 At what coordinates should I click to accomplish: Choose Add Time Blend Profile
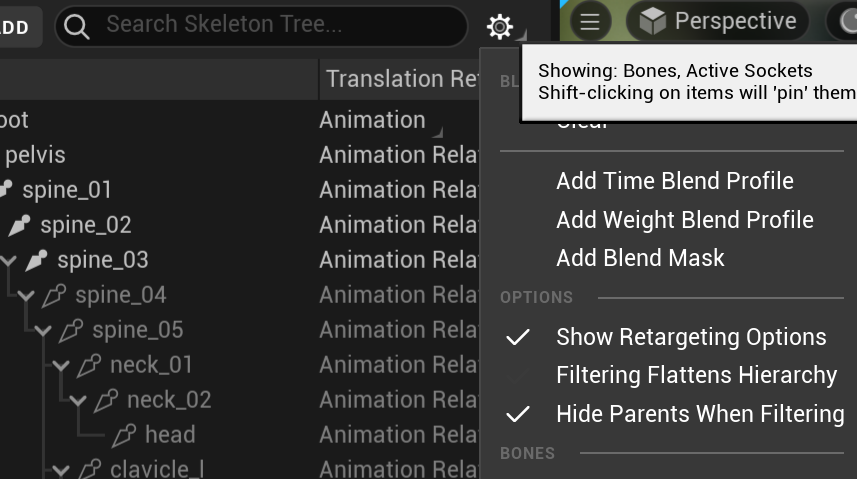pos(675,181)
